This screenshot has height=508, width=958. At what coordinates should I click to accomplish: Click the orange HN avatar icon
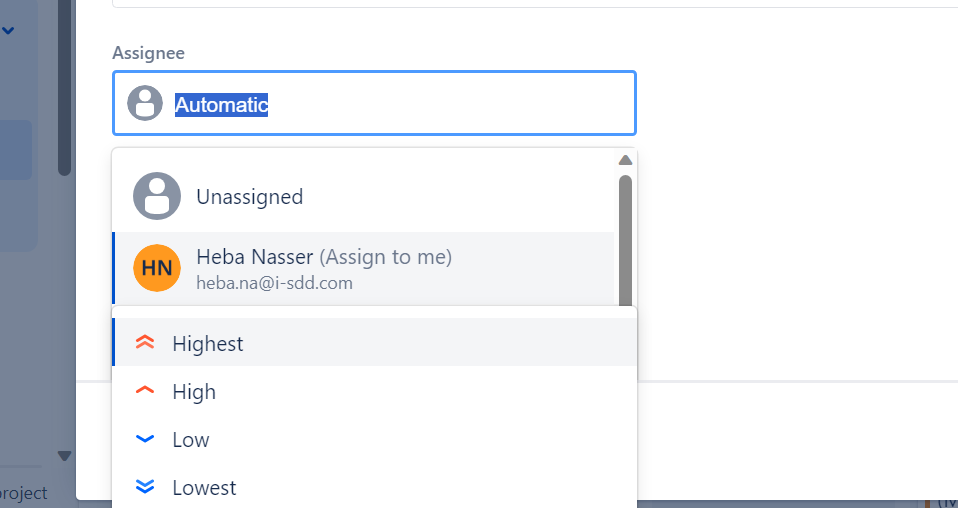click(157, 268)
